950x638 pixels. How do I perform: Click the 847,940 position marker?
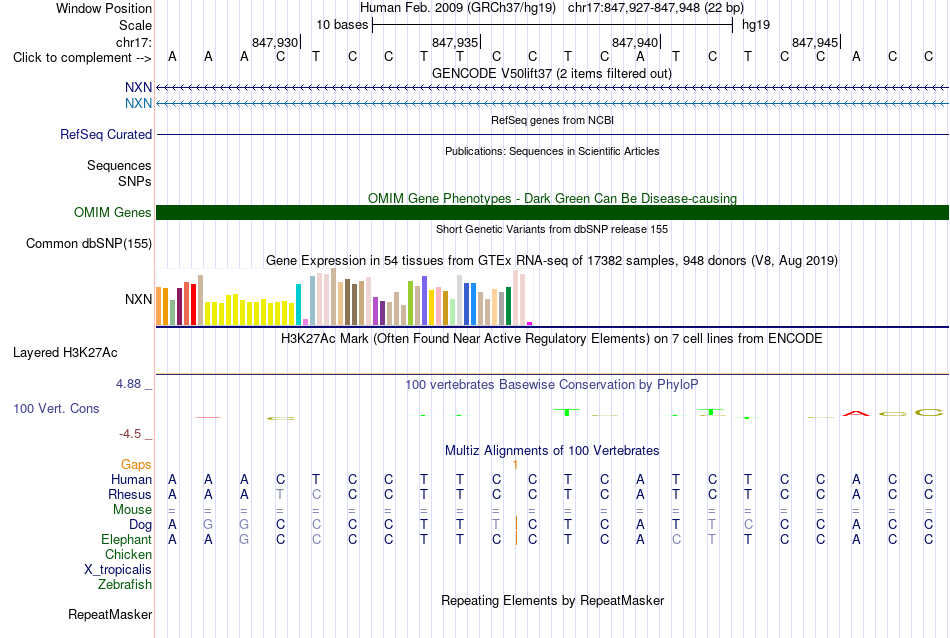tap(636, 42)
